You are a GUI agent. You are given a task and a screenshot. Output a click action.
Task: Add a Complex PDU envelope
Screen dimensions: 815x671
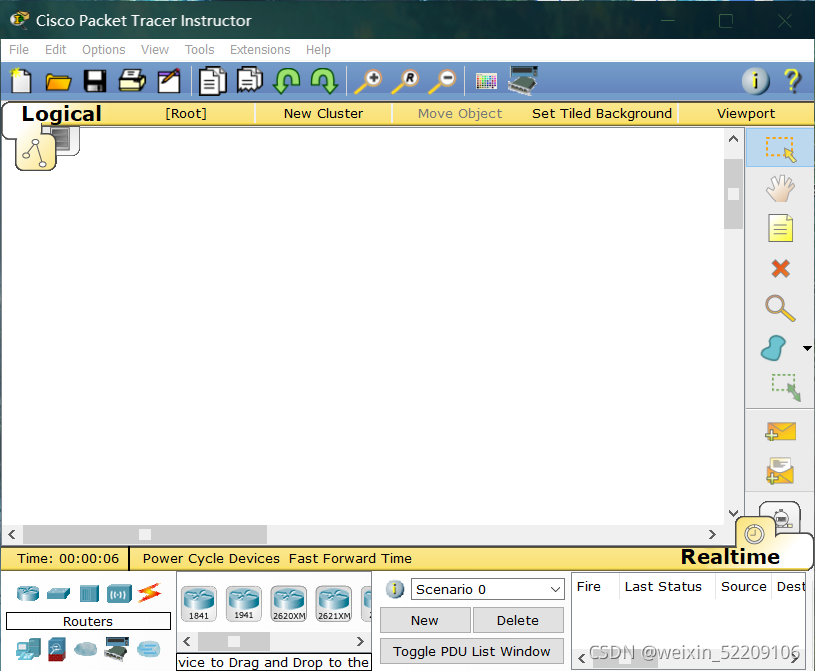coord(780,471)
